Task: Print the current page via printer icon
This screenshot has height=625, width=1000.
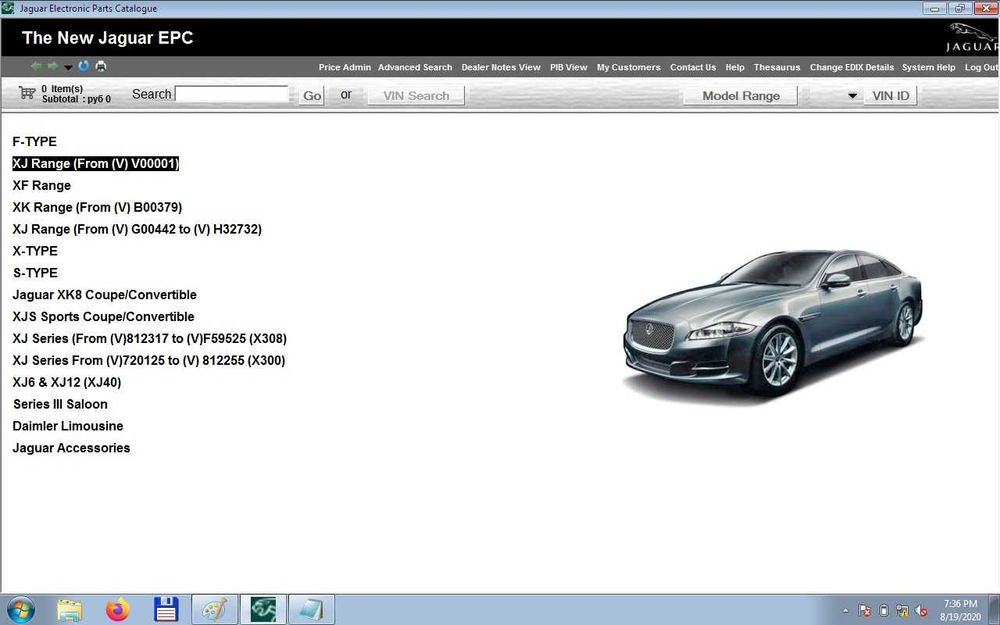Action: (101, 66)
